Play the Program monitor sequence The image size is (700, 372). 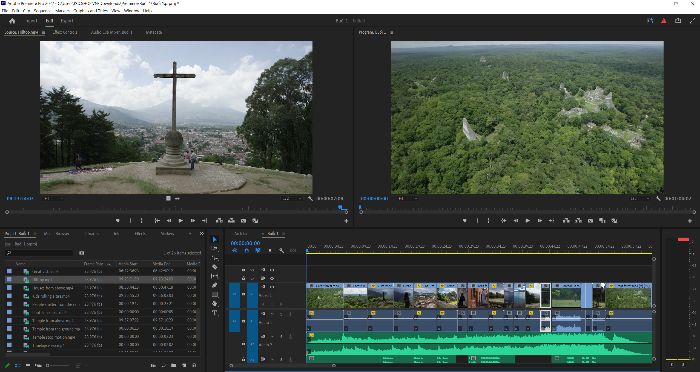[x=528, y=221]
